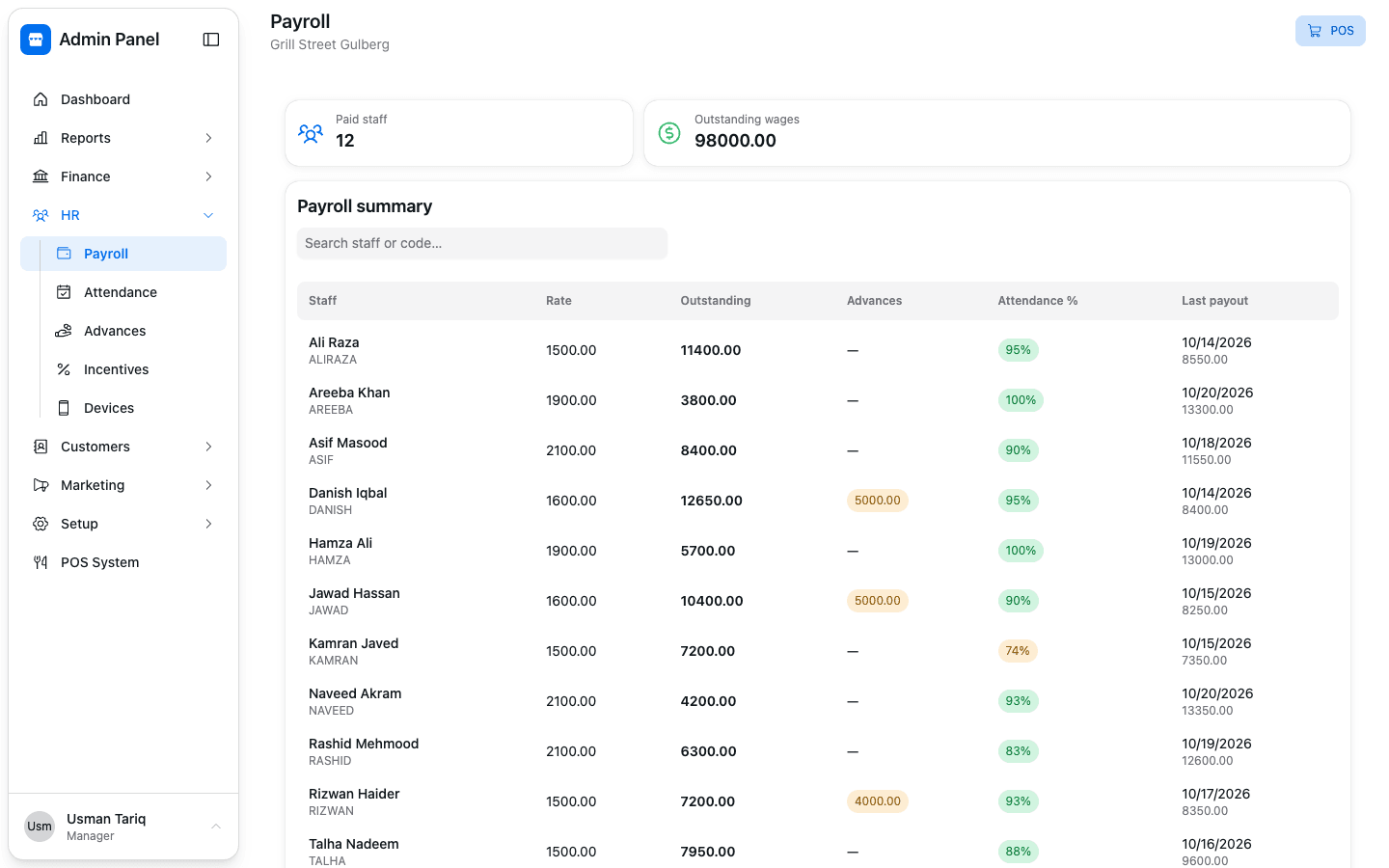Click the Setup gear icon
The image size is (1389, 868).
tap(41, 524)
